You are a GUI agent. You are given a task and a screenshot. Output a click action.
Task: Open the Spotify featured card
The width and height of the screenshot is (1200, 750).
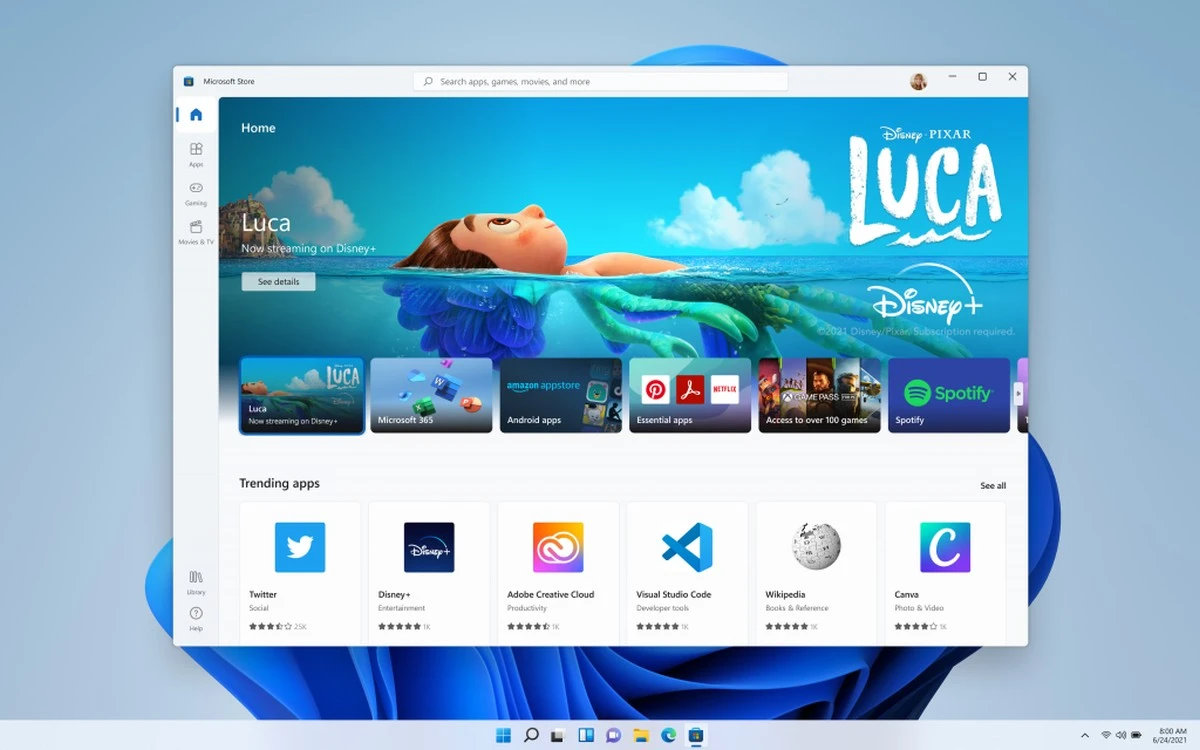(948, 394)
